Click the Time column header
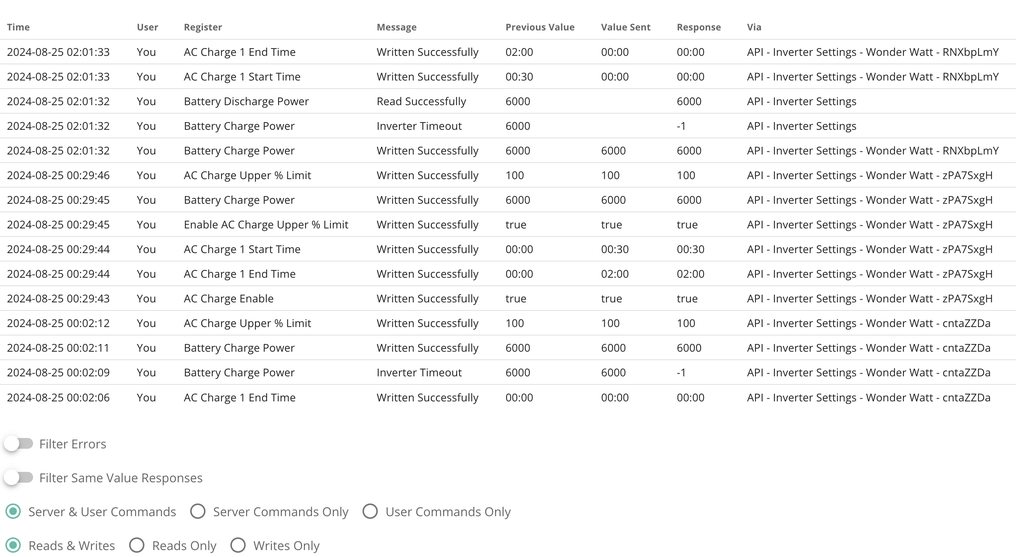The width and height of the screenshot is (1024, 557). tap(18, 27)
